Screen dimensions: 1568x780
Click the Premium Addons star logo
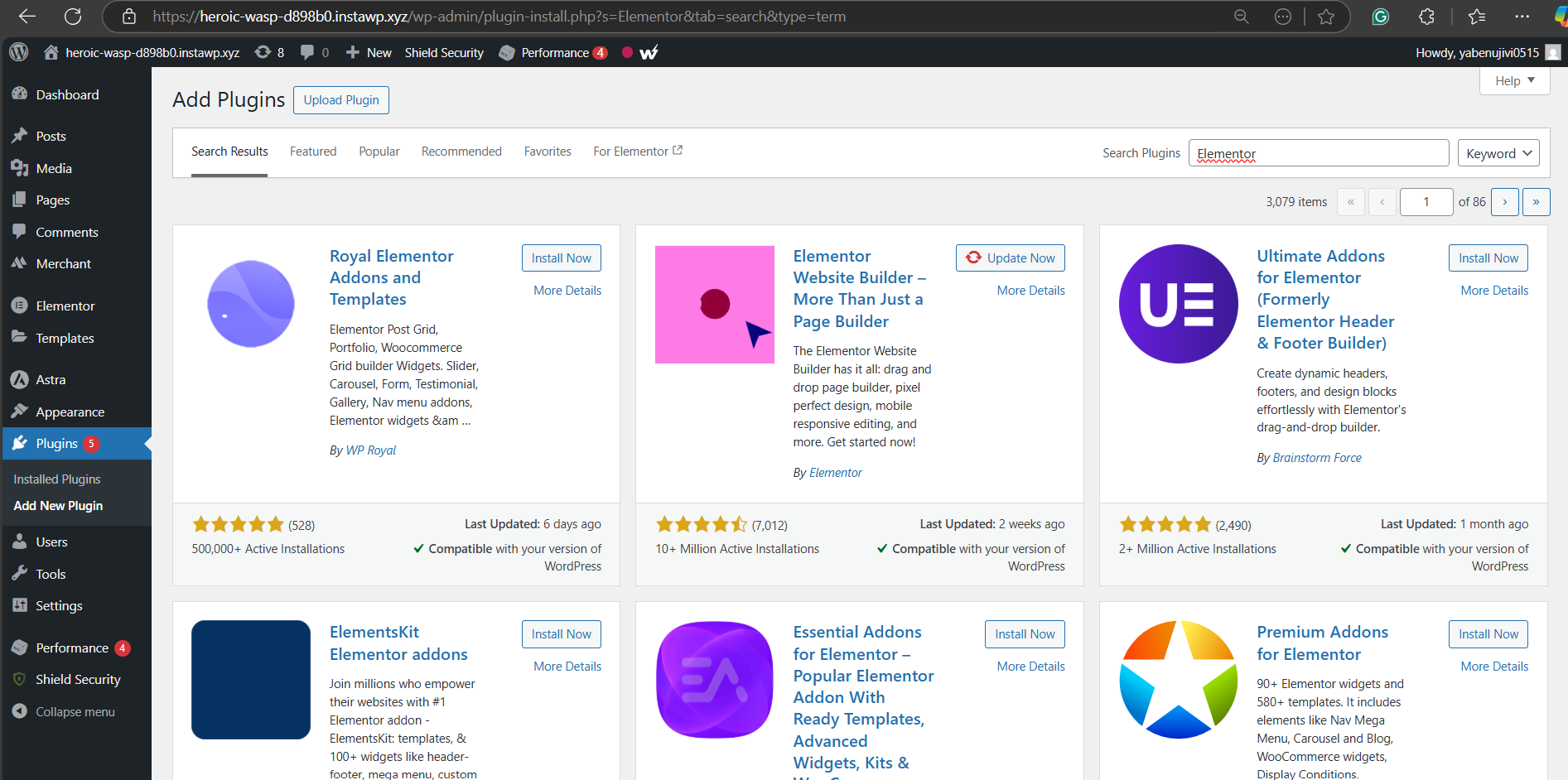(1178, 680)
